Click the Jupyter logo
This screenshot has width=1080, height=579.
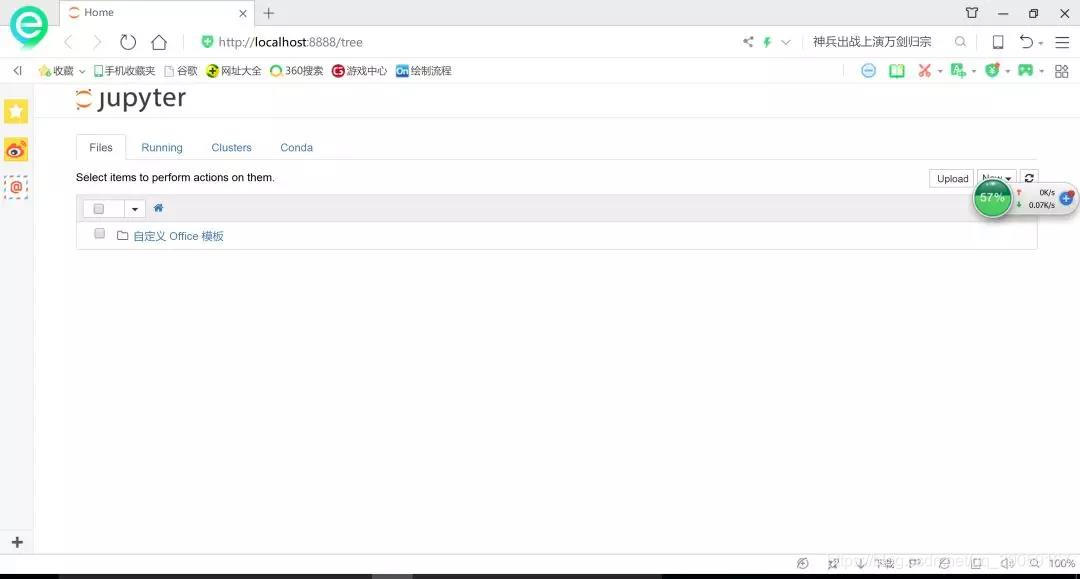coord(130,98)
